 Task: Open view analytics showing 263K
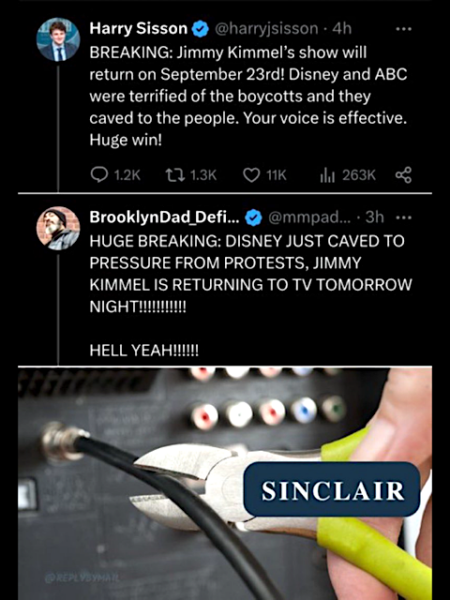pyautogui.click(x=347, y=175)
